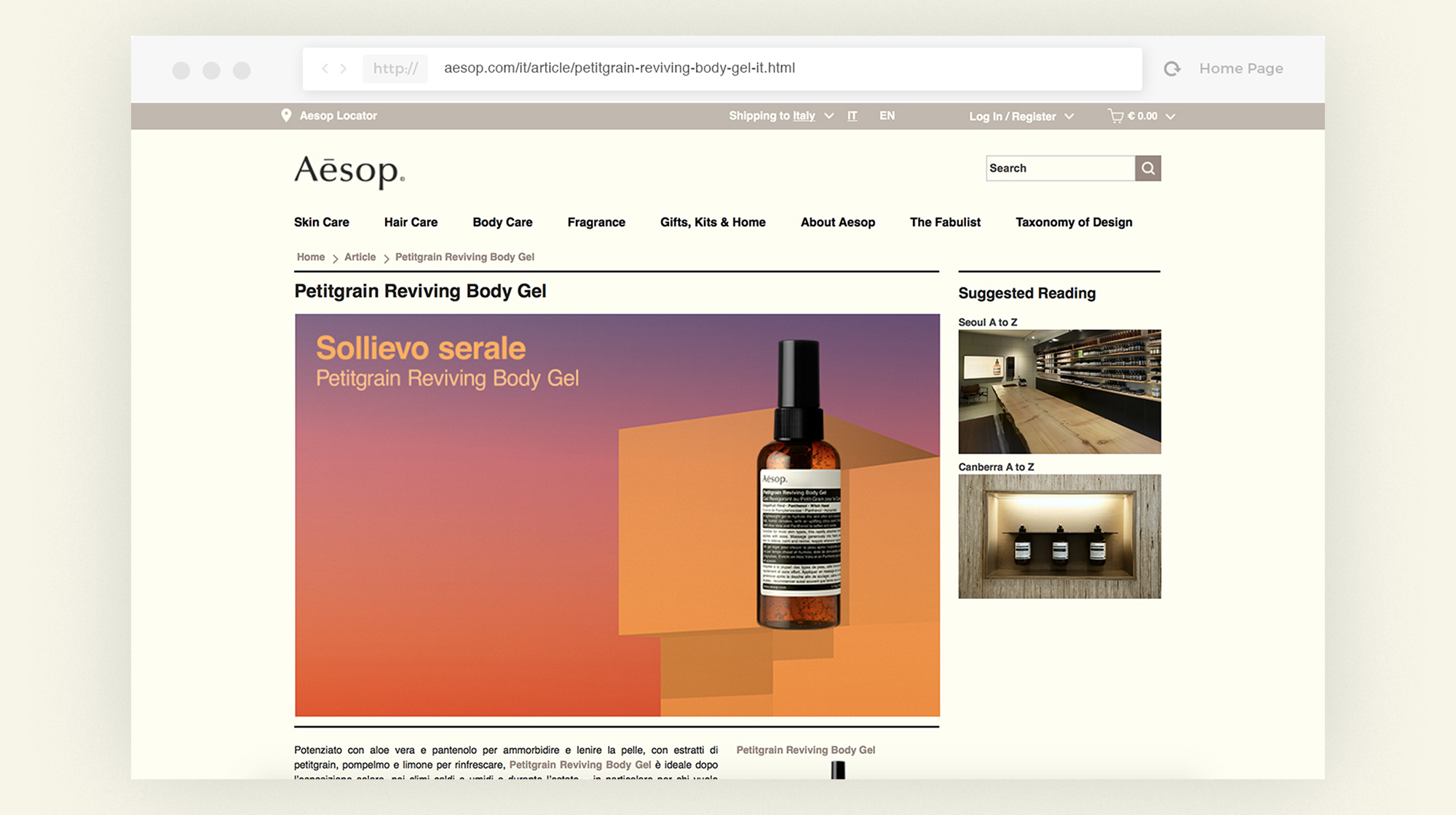Click the Aesop logo
Viewport: 1456px width, 815px height.
point(349,172)
